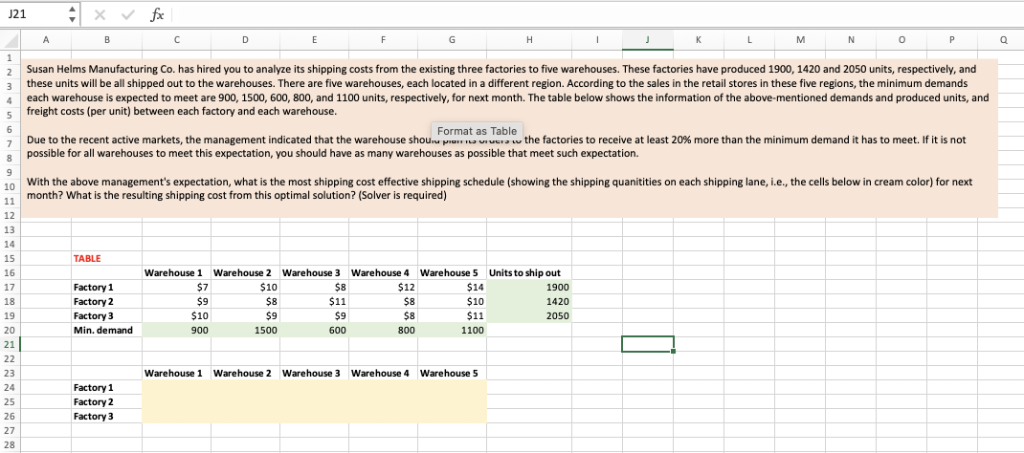1024x453 pixels.
Task: Select column J header
Action: click(648, 40)
